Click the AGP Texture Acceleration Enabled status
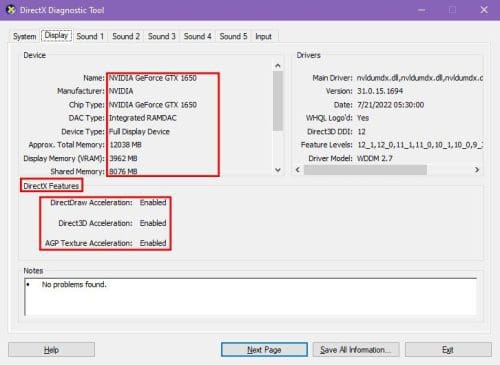 (x=153, y=243)
